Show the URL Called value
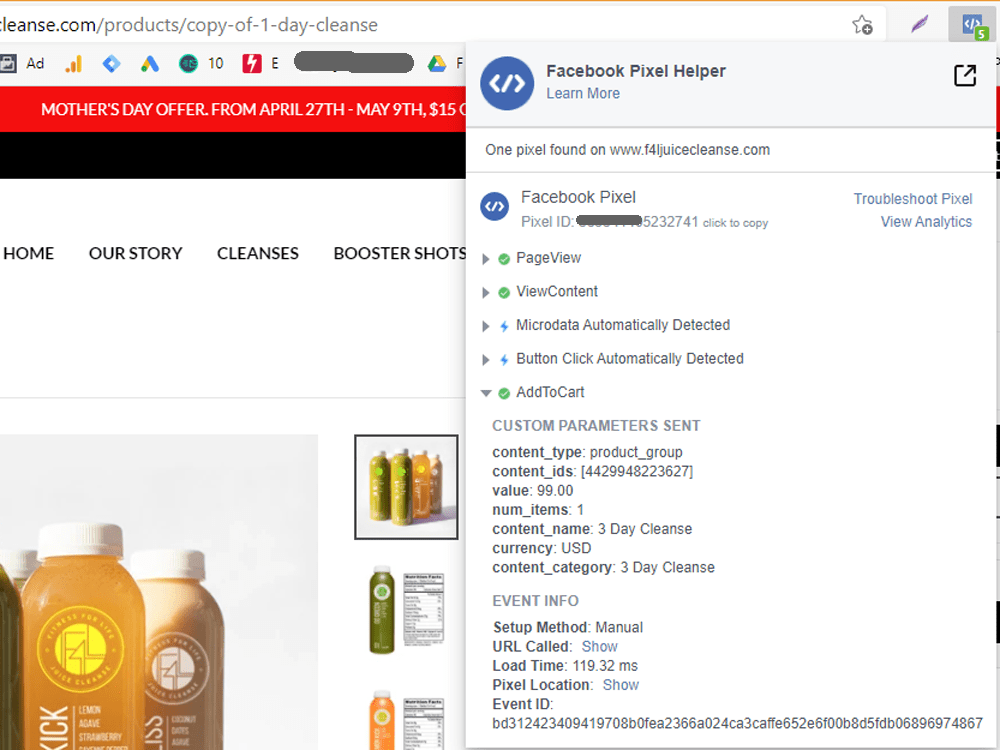The height and width of the screenshot is (750, 1000). click(x=599, y=647)
